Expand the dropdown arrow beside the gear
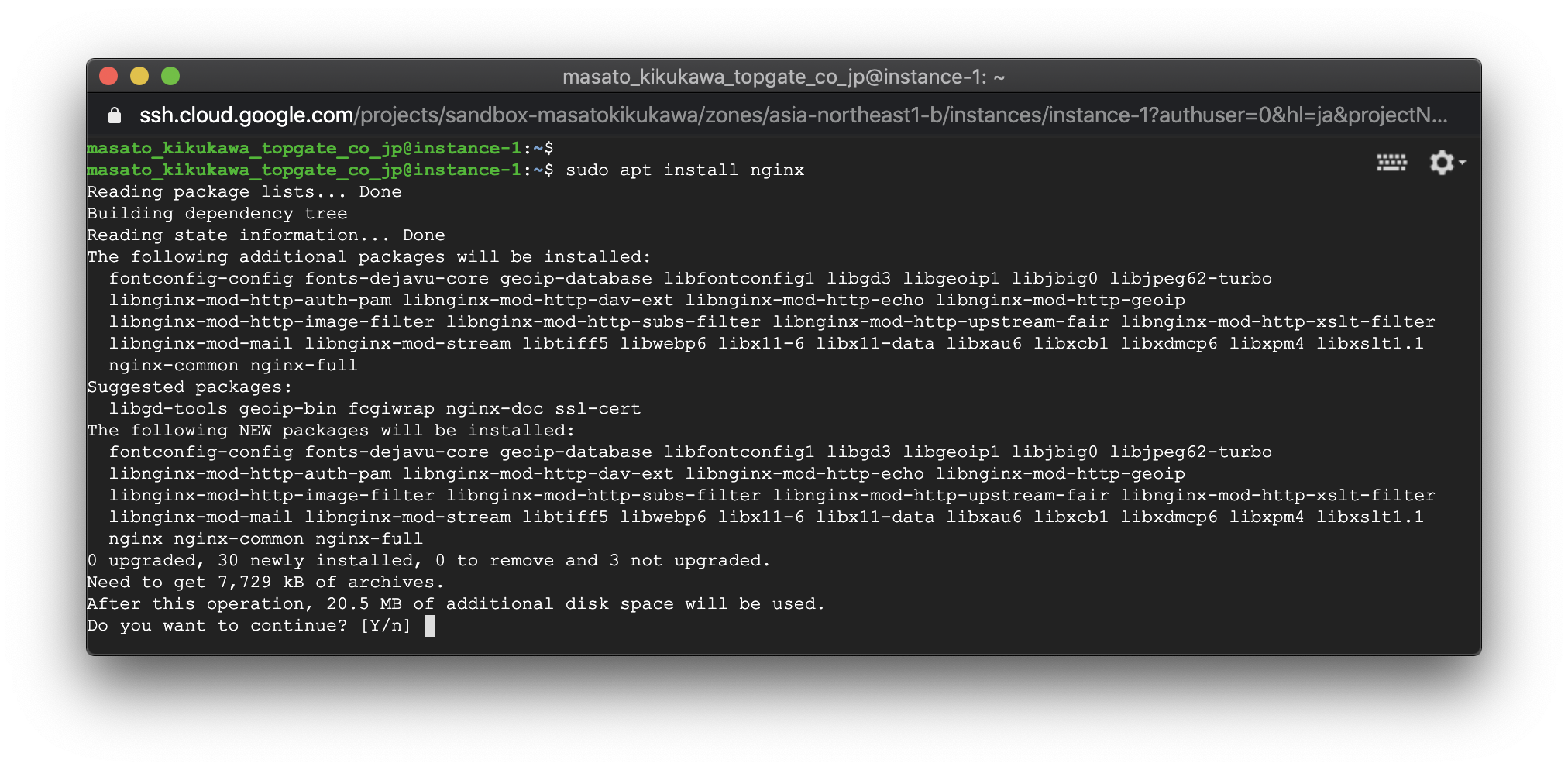 (1462, 163)
